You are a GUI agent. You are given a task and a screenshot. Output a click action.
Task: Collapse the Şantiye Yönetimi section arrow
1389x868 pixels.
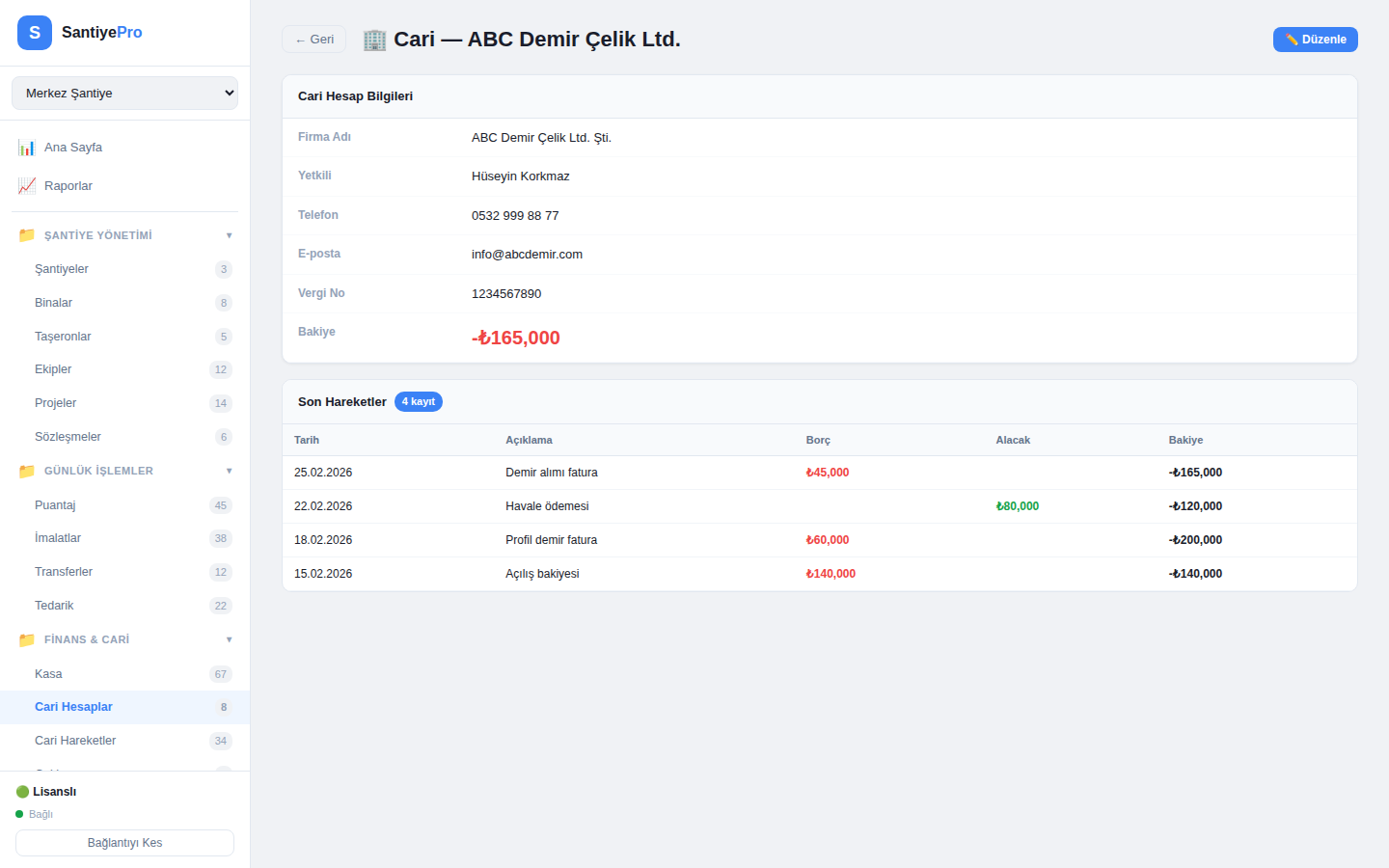[229, 235]
